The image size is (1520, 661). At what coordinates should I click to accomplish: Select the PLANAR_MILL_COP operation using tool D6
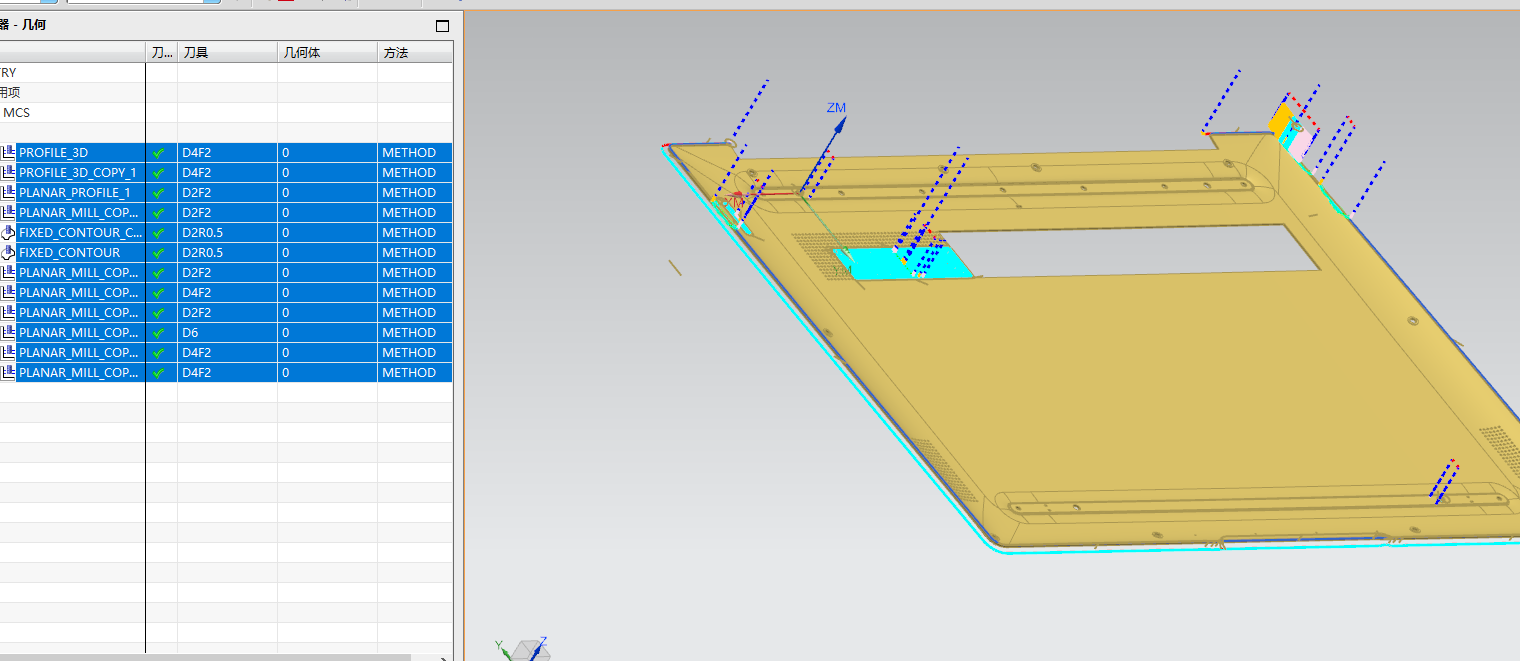tap(79, 333)
